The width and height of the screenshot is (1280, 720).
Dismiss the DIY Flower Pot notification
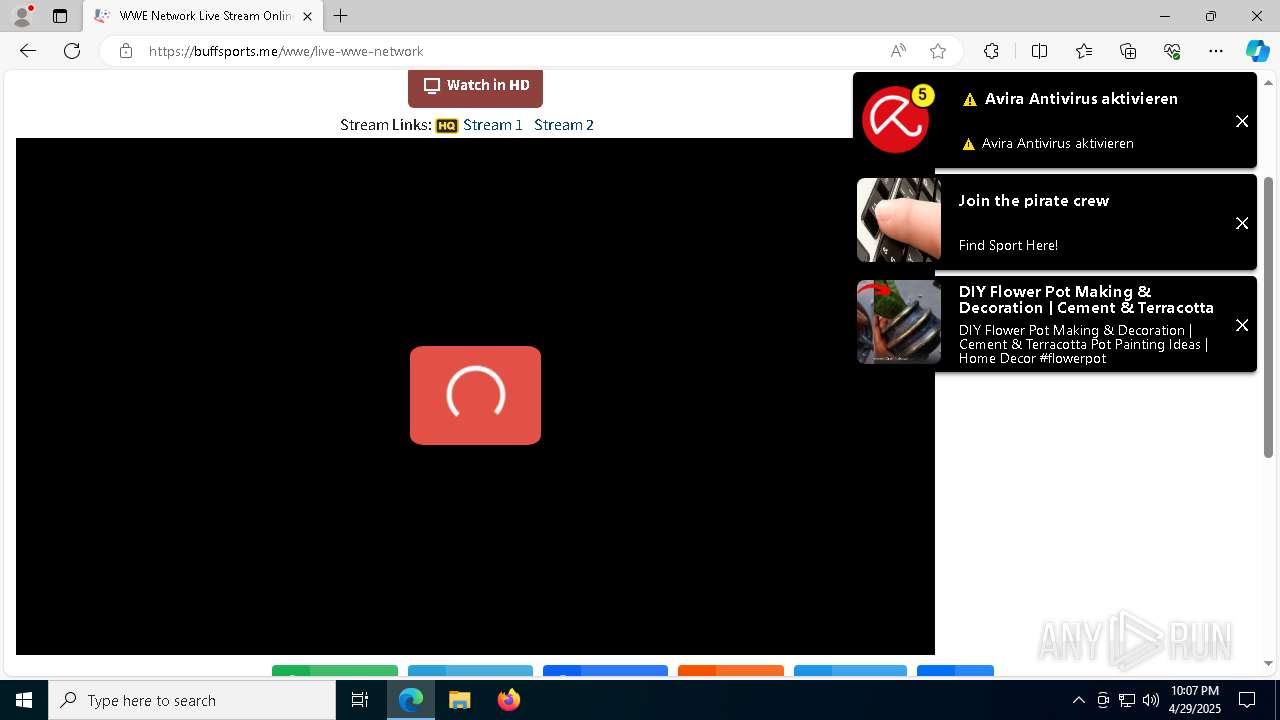(x=1242, y=325)
